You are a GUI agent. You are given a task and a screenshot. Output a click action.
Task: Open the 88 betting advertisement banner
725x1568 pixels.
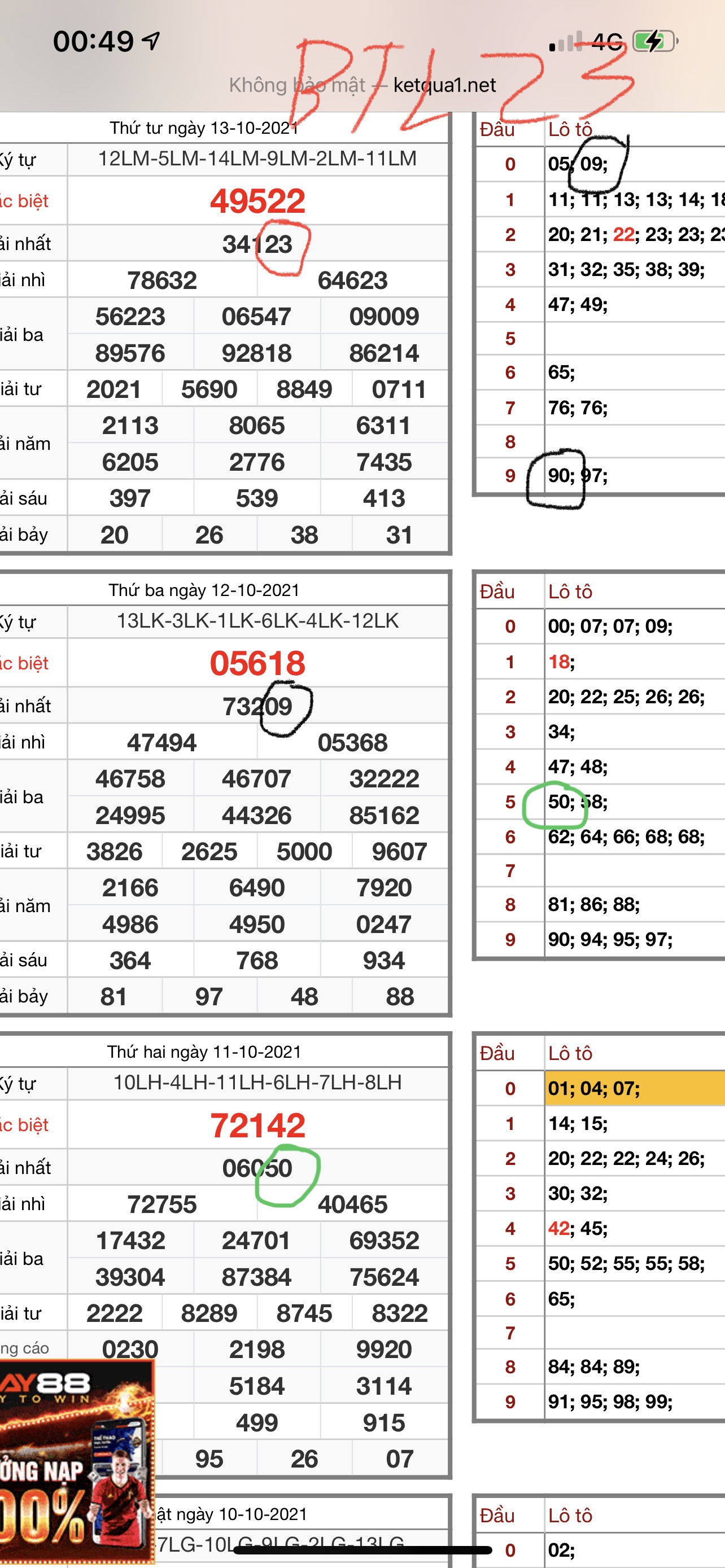[x=77, y=1461]
